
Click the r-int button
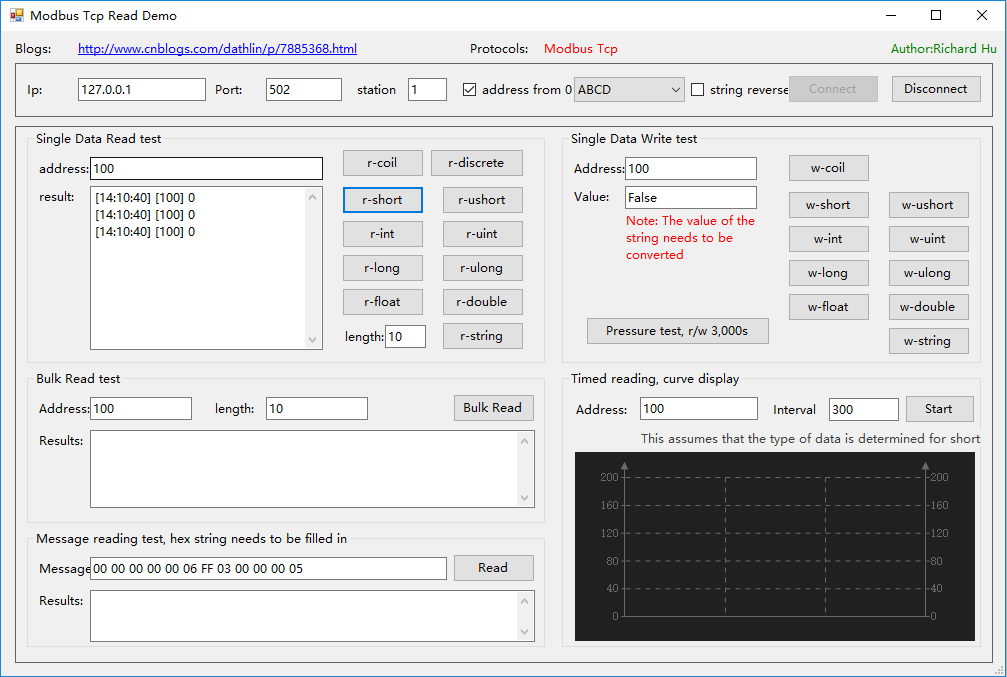pos(383,234)
